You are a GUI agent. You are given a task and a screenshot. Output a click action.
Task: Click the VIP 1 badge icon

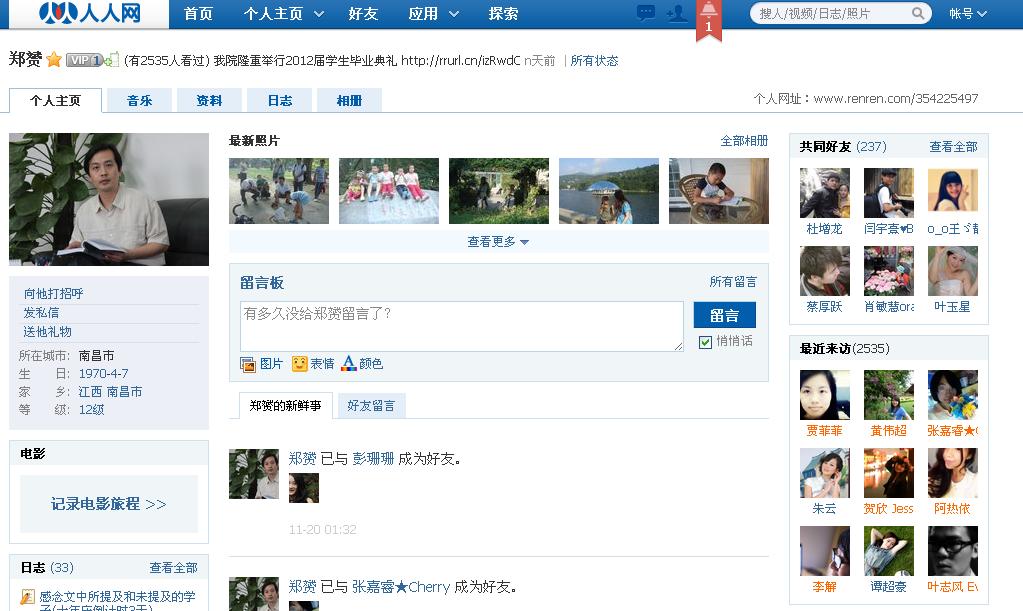point(84,60)
